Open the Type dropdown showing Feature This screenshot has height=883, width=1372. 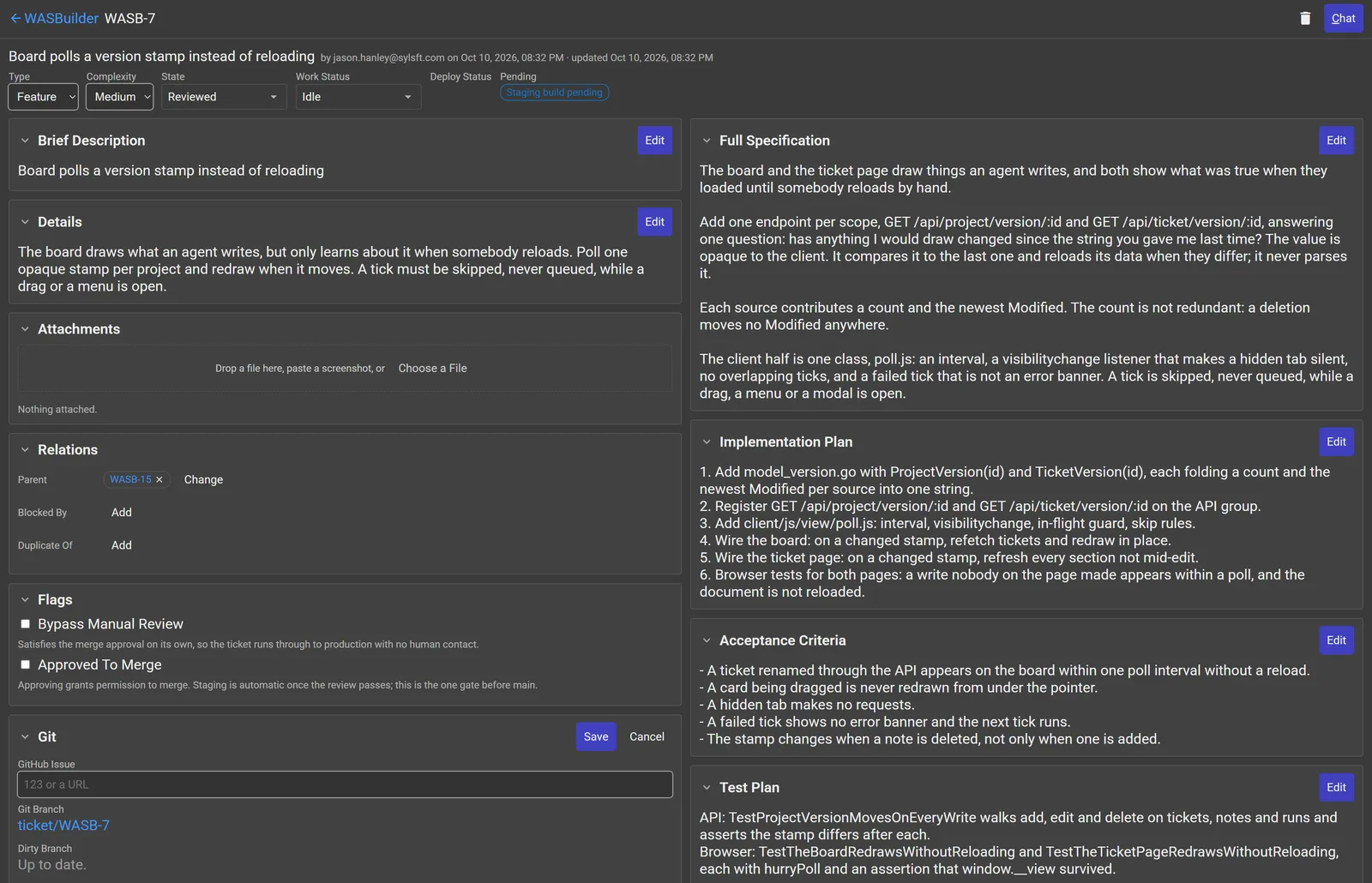coord(43,97)
